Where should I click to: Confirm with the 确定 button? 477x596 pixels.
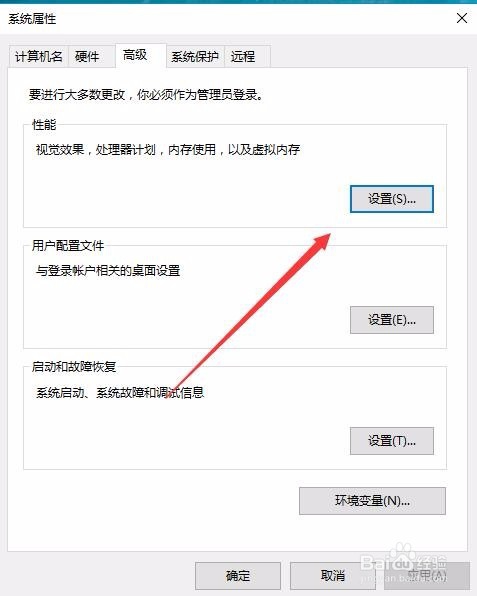pyautogui.click(x=238, y=576)
